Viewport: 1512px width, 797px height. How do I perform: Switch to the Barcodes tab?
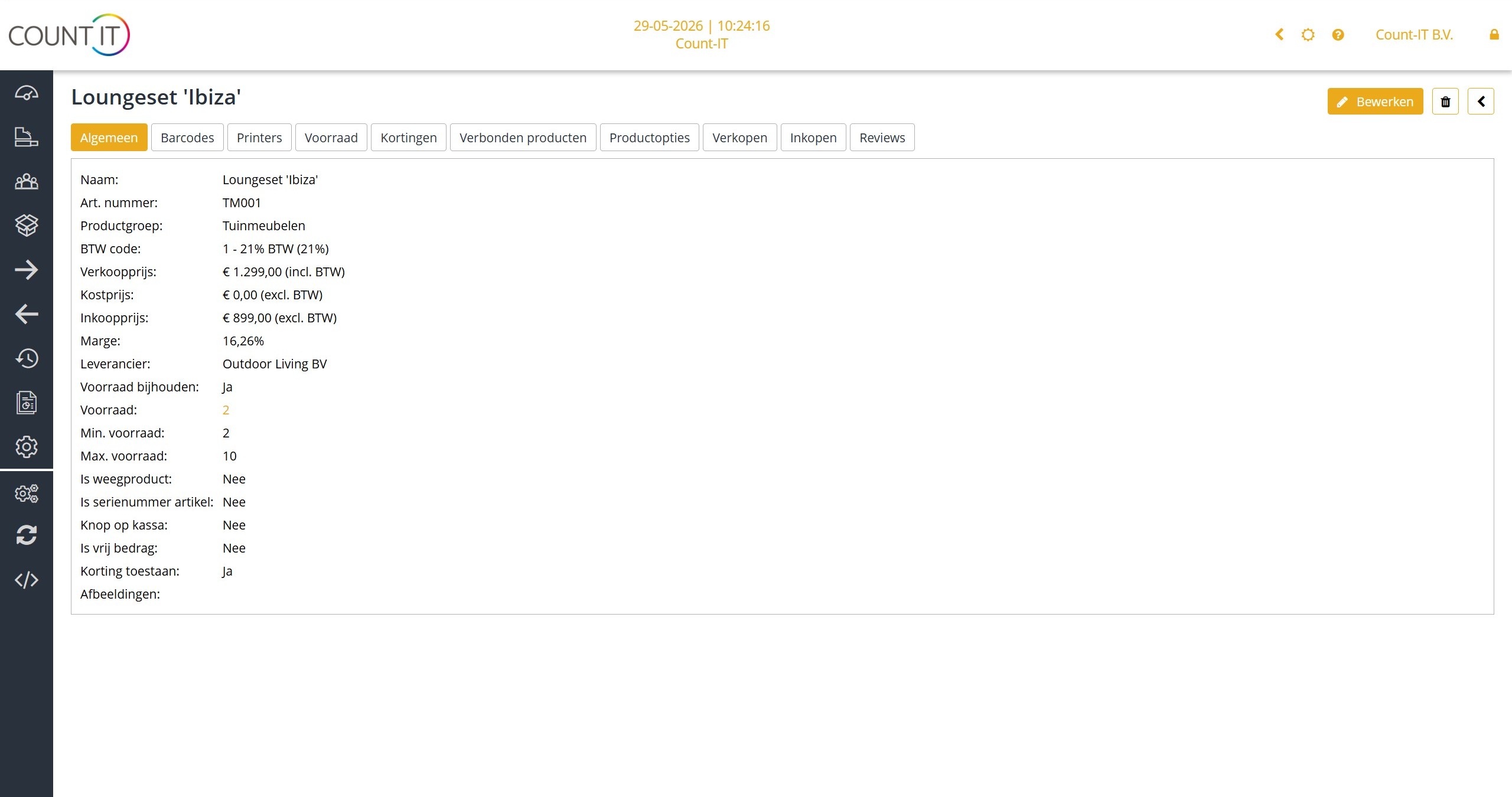187,138
